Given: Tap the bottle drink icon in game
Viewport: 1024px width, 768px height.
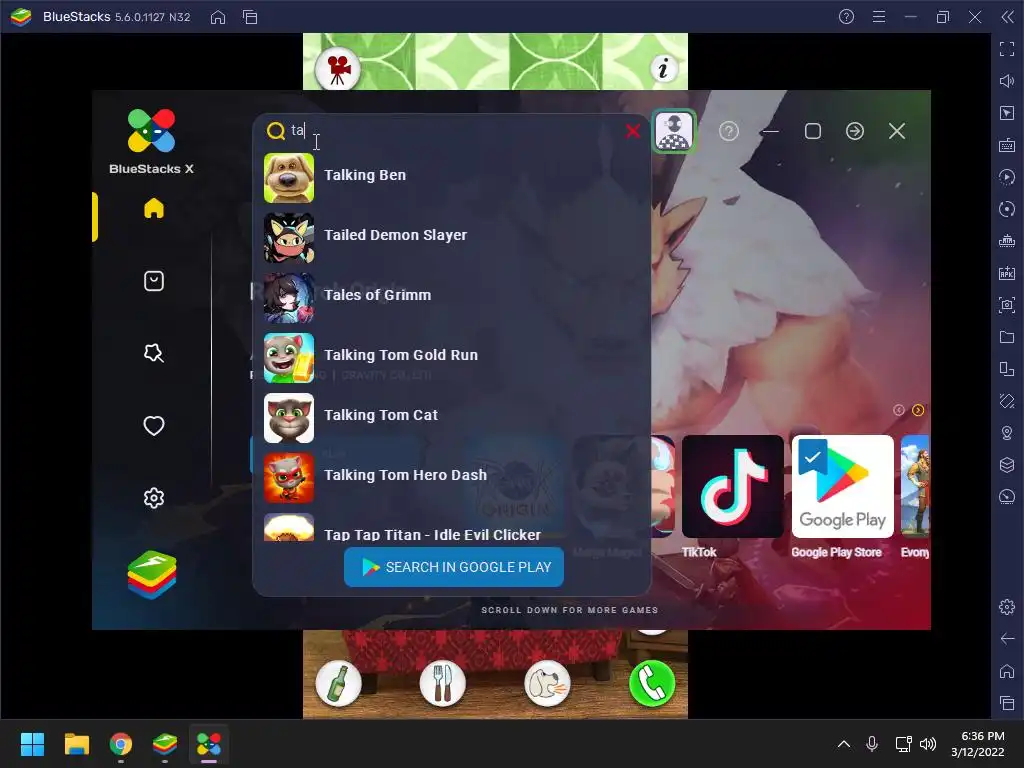Looking at the screenshot, I should pyautogui.click(x=338, y=683).
